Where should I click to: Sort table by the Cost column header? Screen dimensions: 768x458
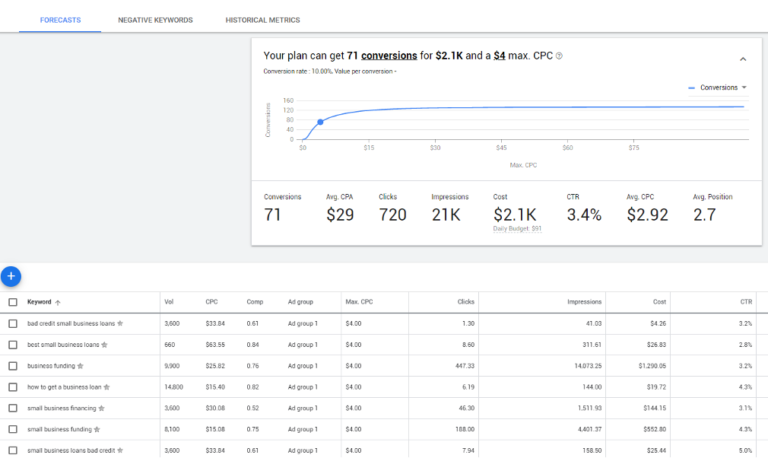659,302
